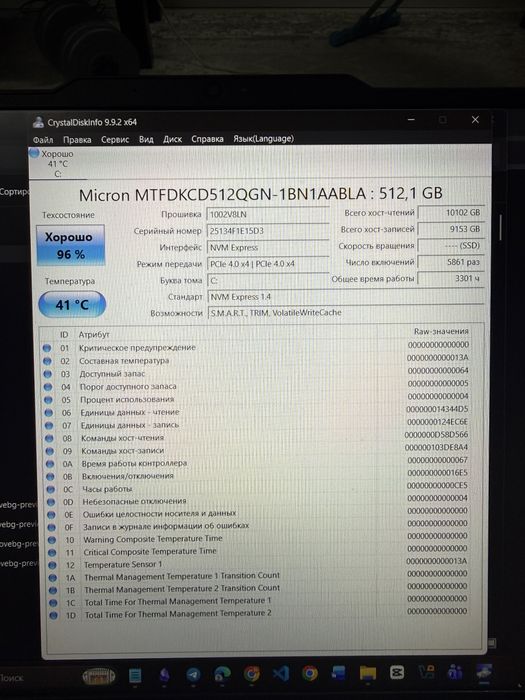Click the Хорошо 96 % health status button
Screen dimensions: 525x700
point(71,245)
